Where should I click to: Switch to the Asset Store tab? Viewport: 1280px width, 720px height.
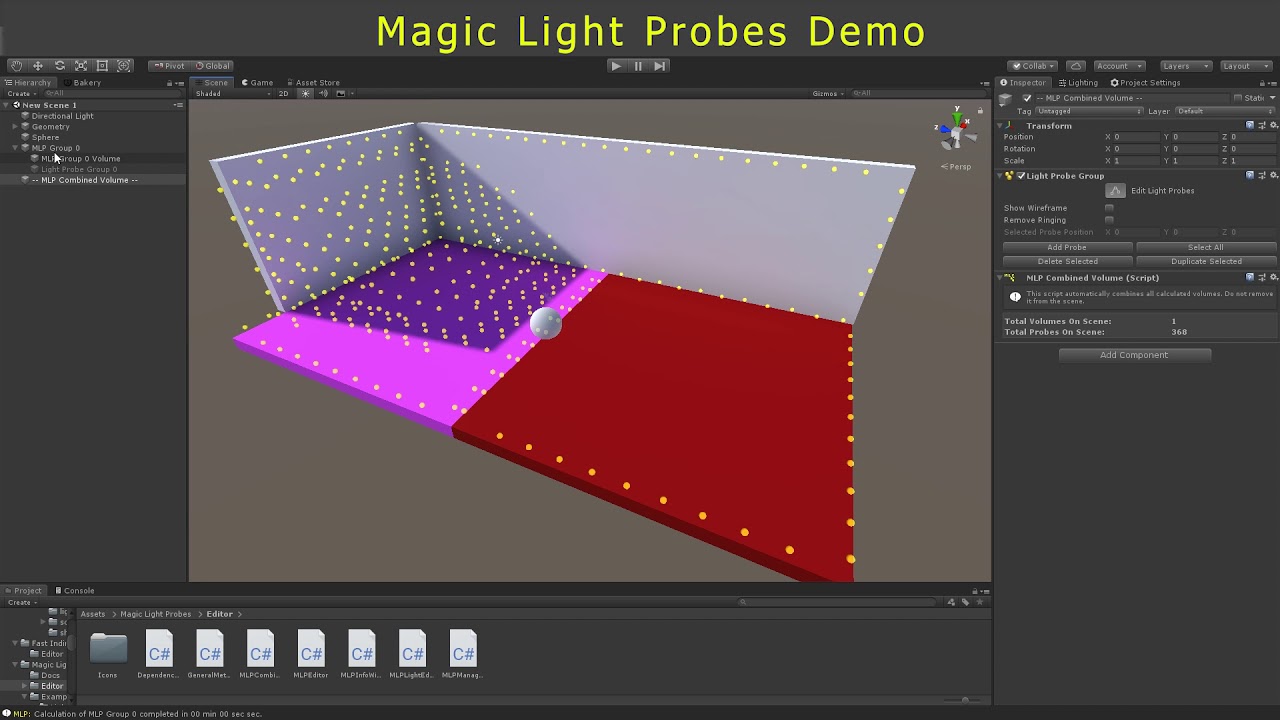[313, 83]
